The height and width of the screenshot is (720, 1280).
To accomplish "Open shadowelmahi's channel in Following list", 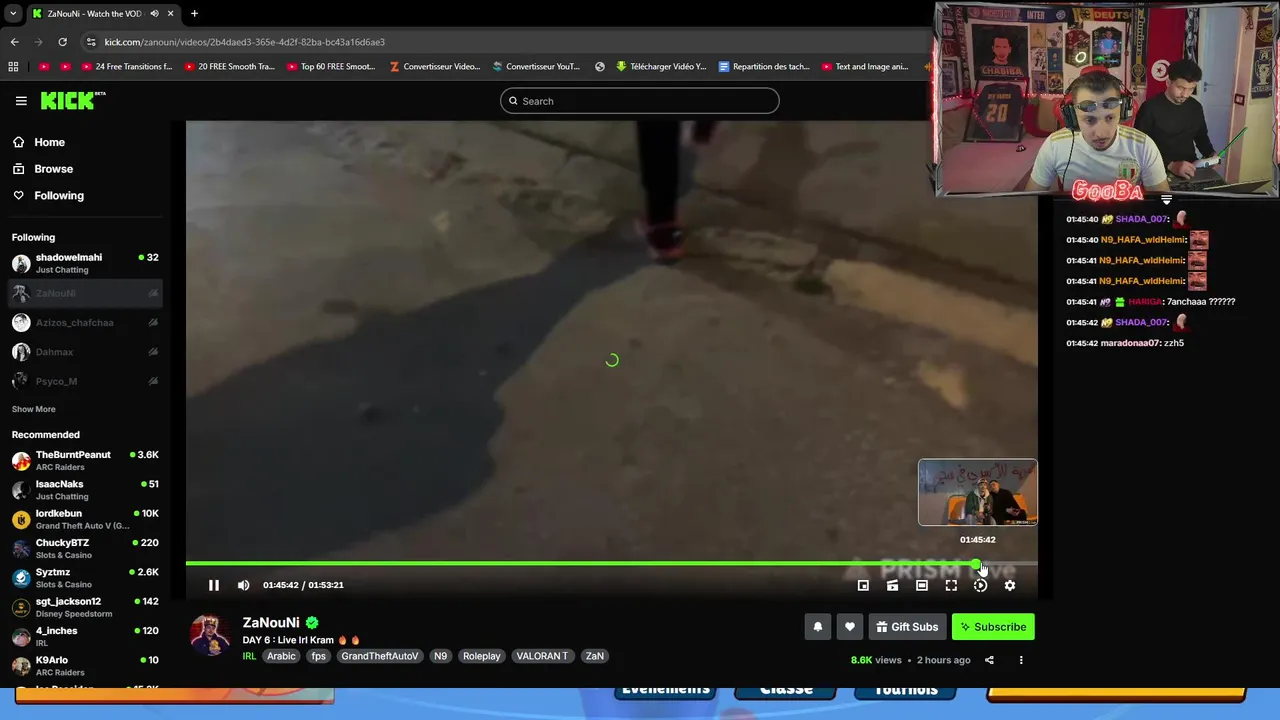I will 85,263.
